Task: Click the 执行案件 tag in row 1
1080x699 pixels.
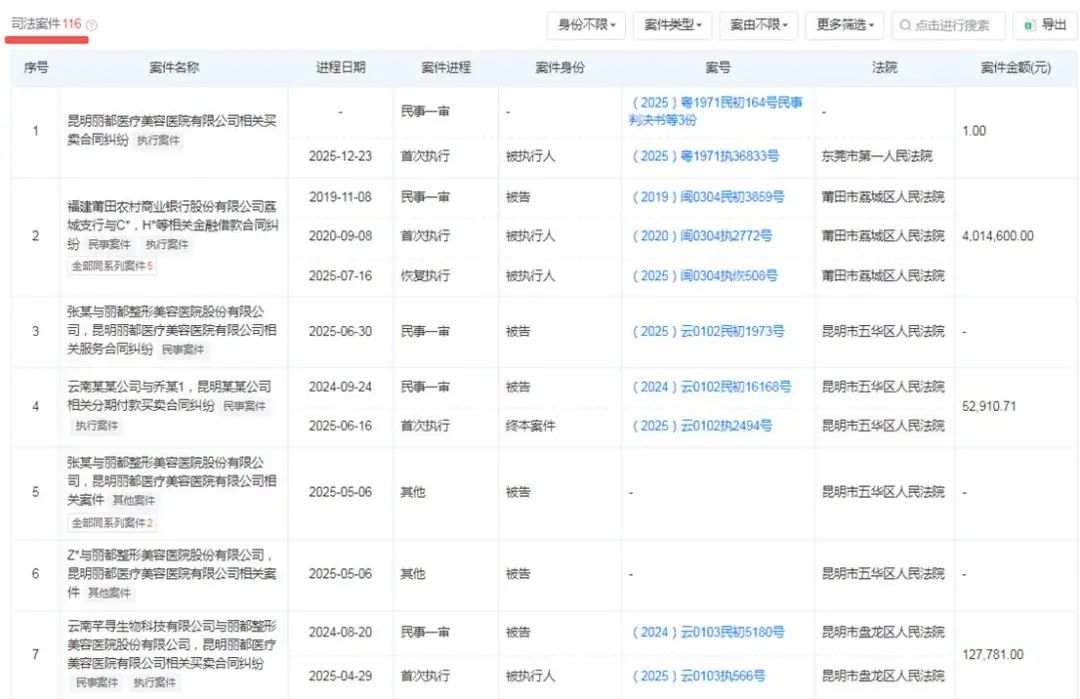Action: point(158,140)
